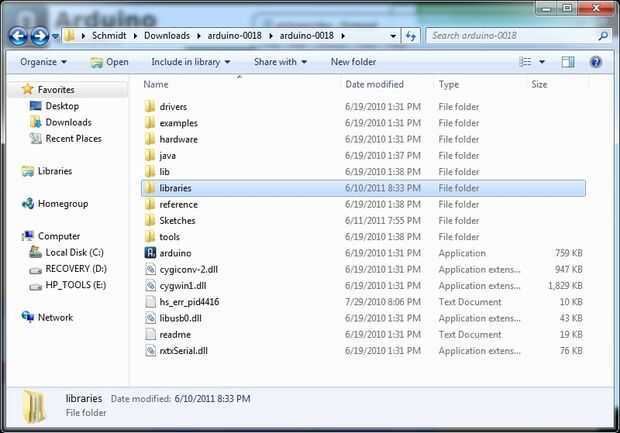The height and width of the screenshot is (433, 620).
Task: Sort by Date modified column header
Action: (374, 84)
